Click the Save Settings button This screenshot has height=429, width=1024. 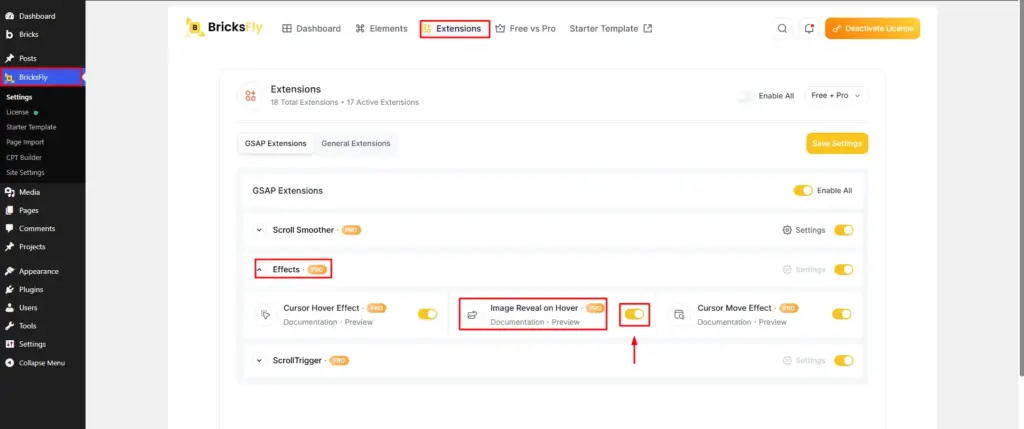[x=837, y=144]
